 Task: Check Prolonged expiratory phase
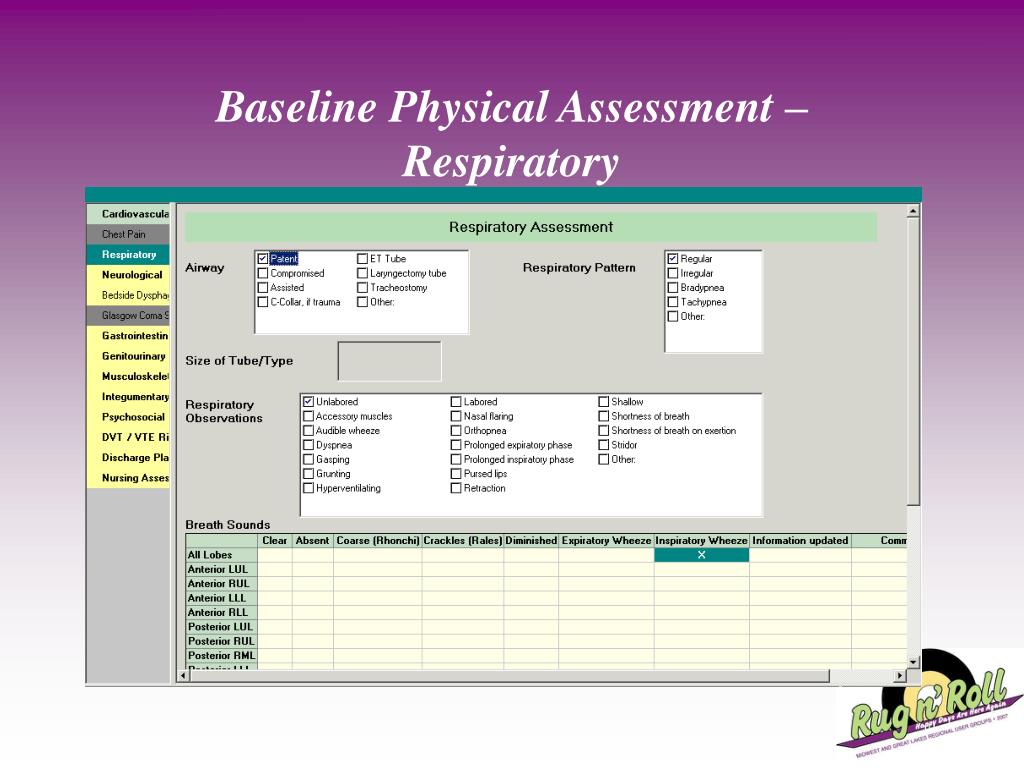456,445
